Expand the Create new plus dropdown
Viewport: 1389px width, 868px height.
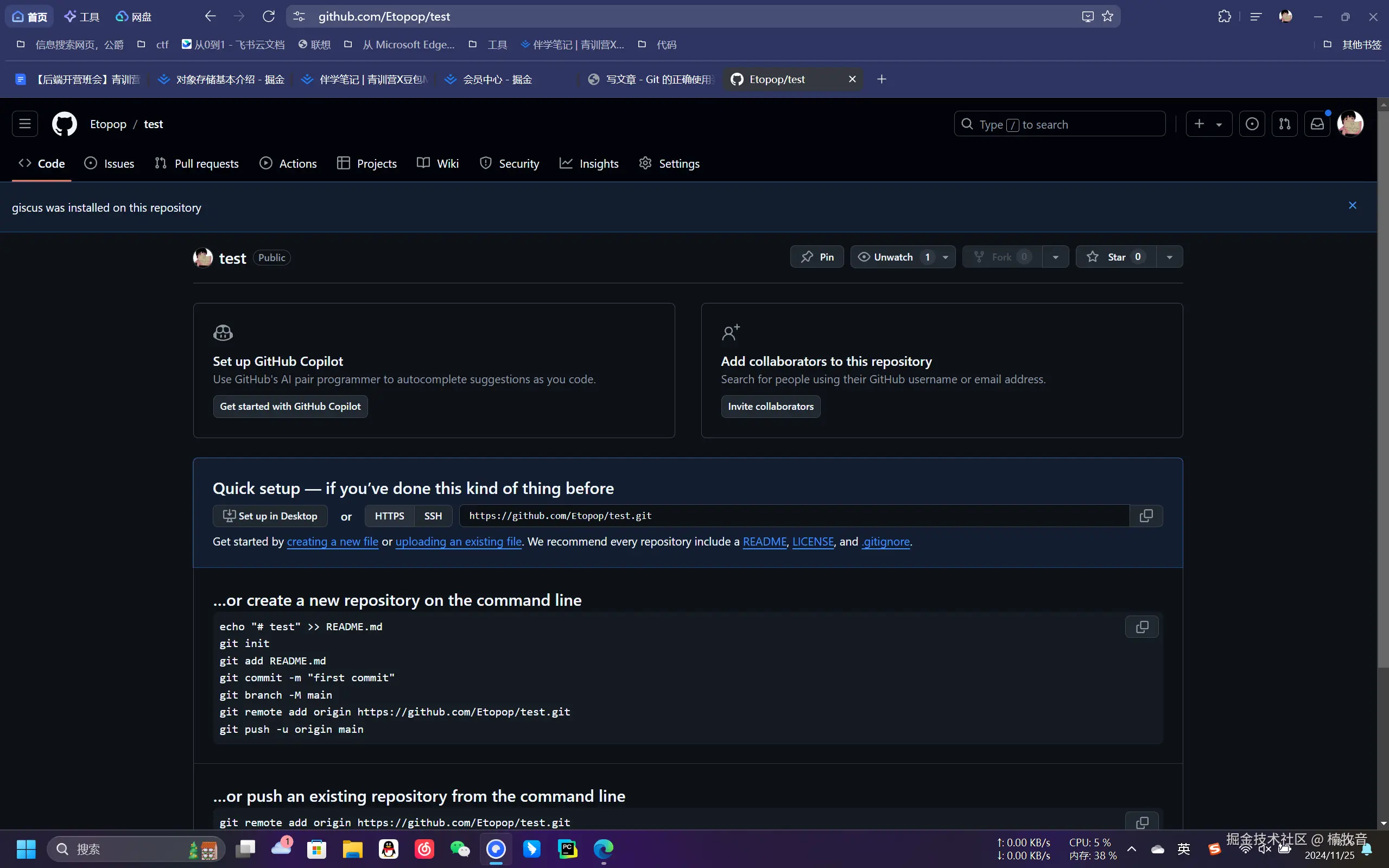pyautogui.click(x=1208, y=124)
